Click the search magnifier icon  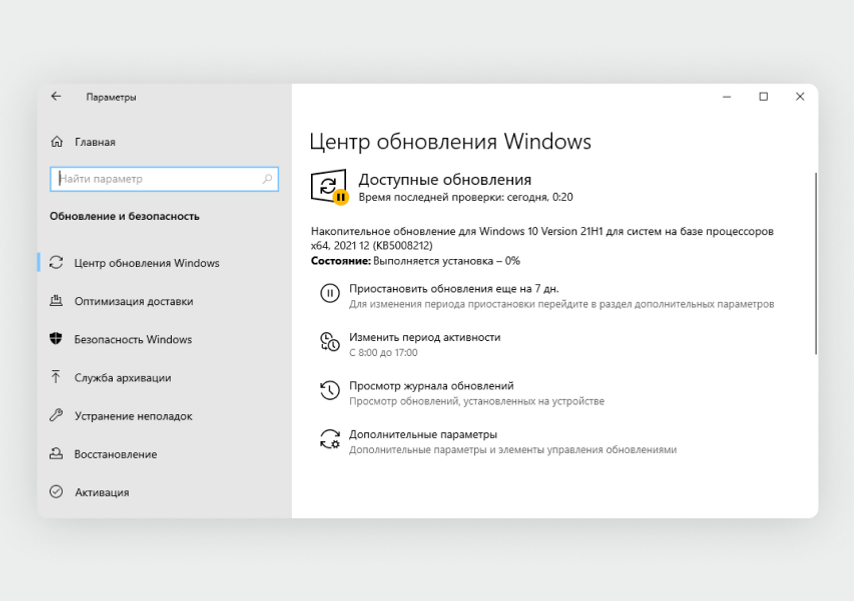[x=267, y=179]
